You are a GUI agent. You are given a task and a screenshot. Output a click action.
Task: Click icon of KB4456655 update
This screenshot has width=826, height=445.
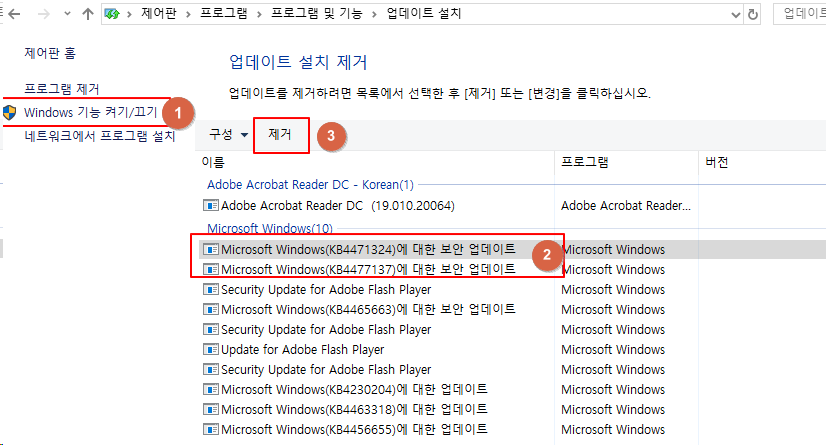(x=211, y=429)
